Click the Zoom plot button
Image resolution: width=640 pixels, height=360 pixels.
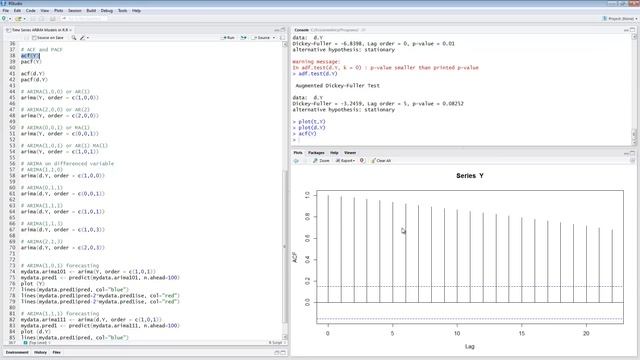click(x=321, y=161)
